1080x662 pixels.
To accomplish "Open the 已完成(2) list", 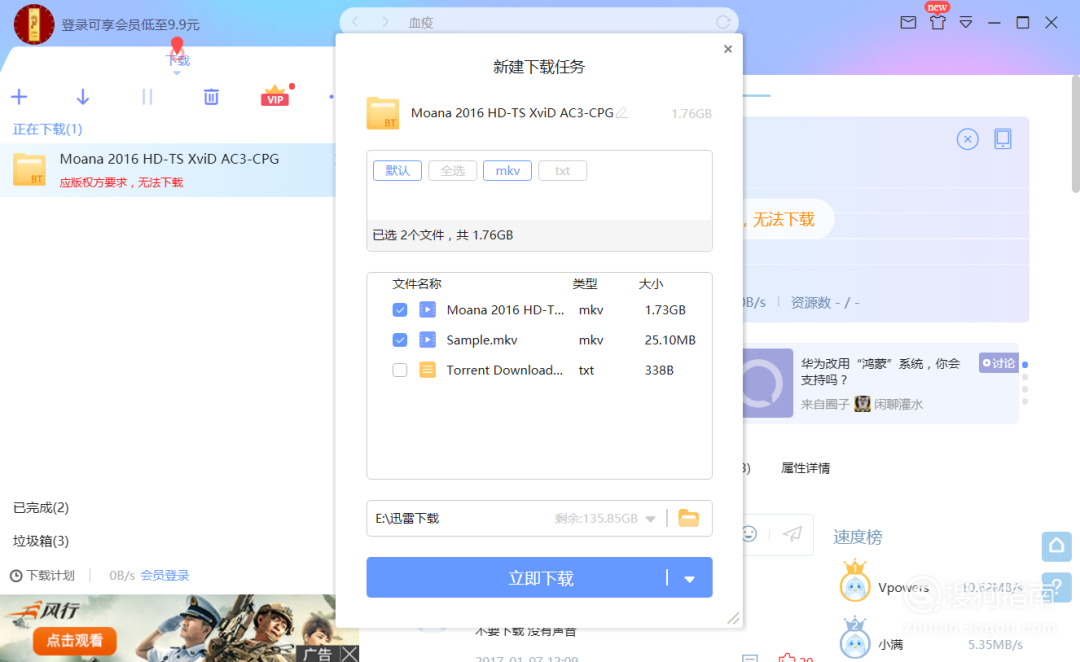I will pyautogui.click(x=41, y=508).
